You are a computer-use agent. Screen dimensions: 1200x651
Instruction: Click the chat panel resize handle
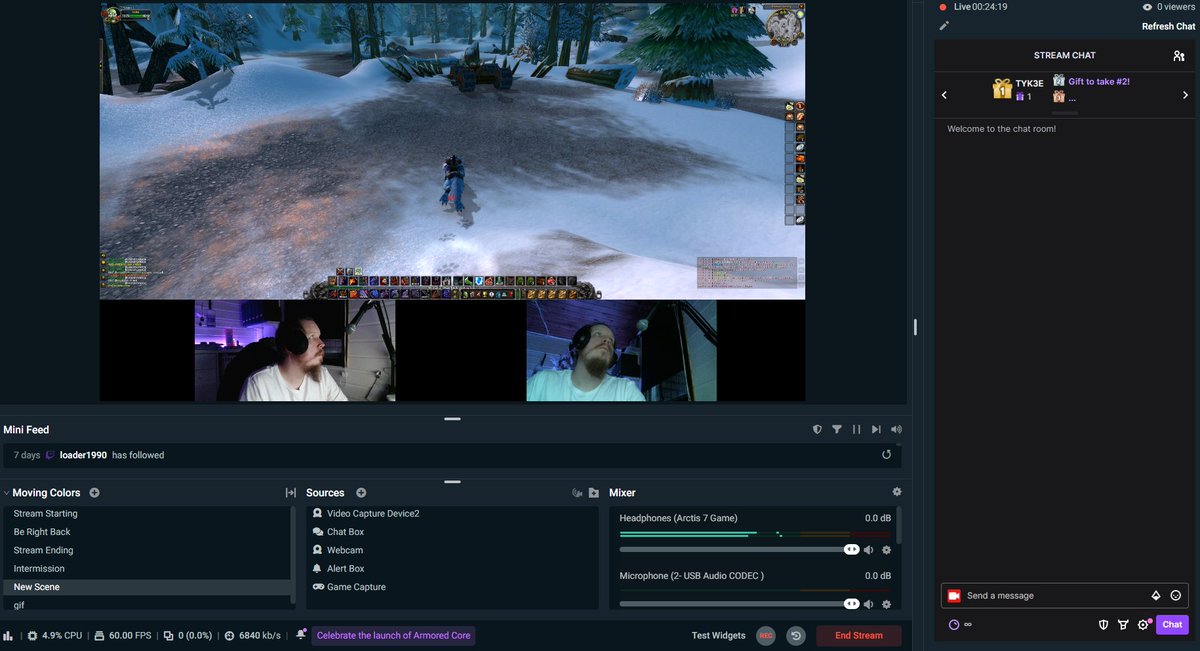click(915, 327)
